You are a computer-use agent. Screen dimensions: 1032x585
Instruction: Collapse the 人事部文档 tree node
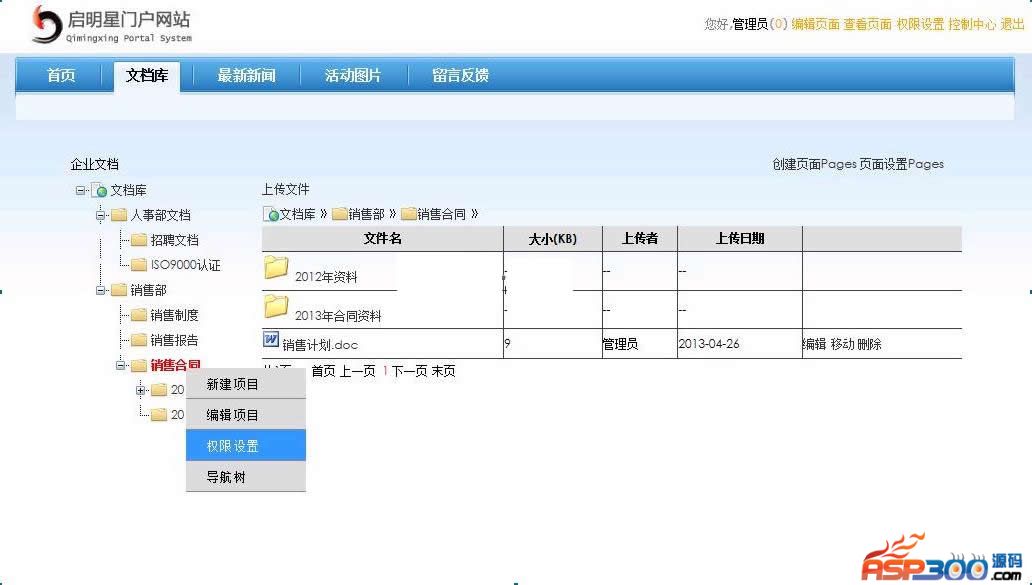click(101, 216)
